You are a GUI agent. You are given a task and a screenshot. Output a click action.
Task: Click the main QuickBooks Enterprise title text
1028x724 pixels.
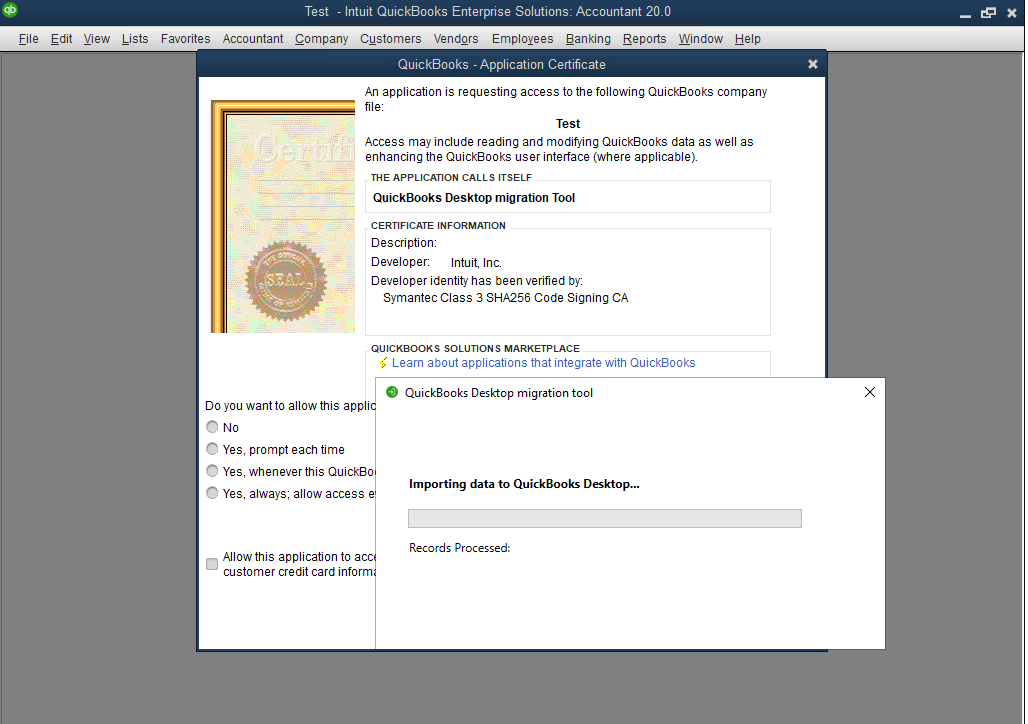488,12
